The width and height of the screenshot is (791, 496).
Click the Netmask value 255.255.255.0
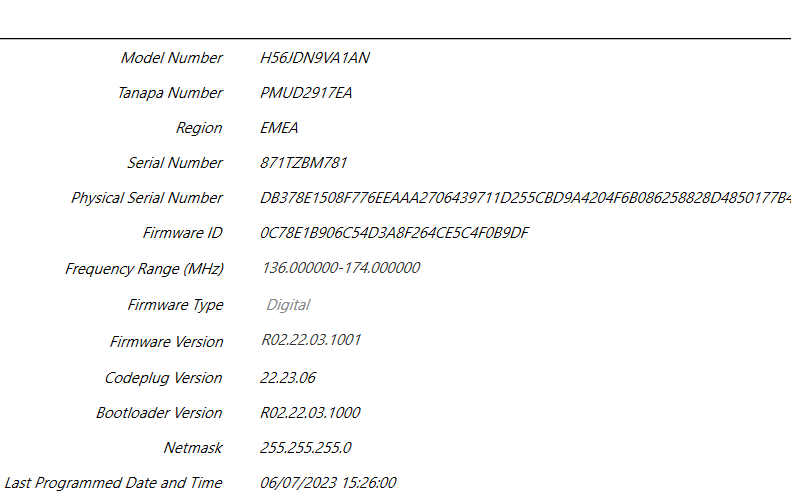coord(305,448)
